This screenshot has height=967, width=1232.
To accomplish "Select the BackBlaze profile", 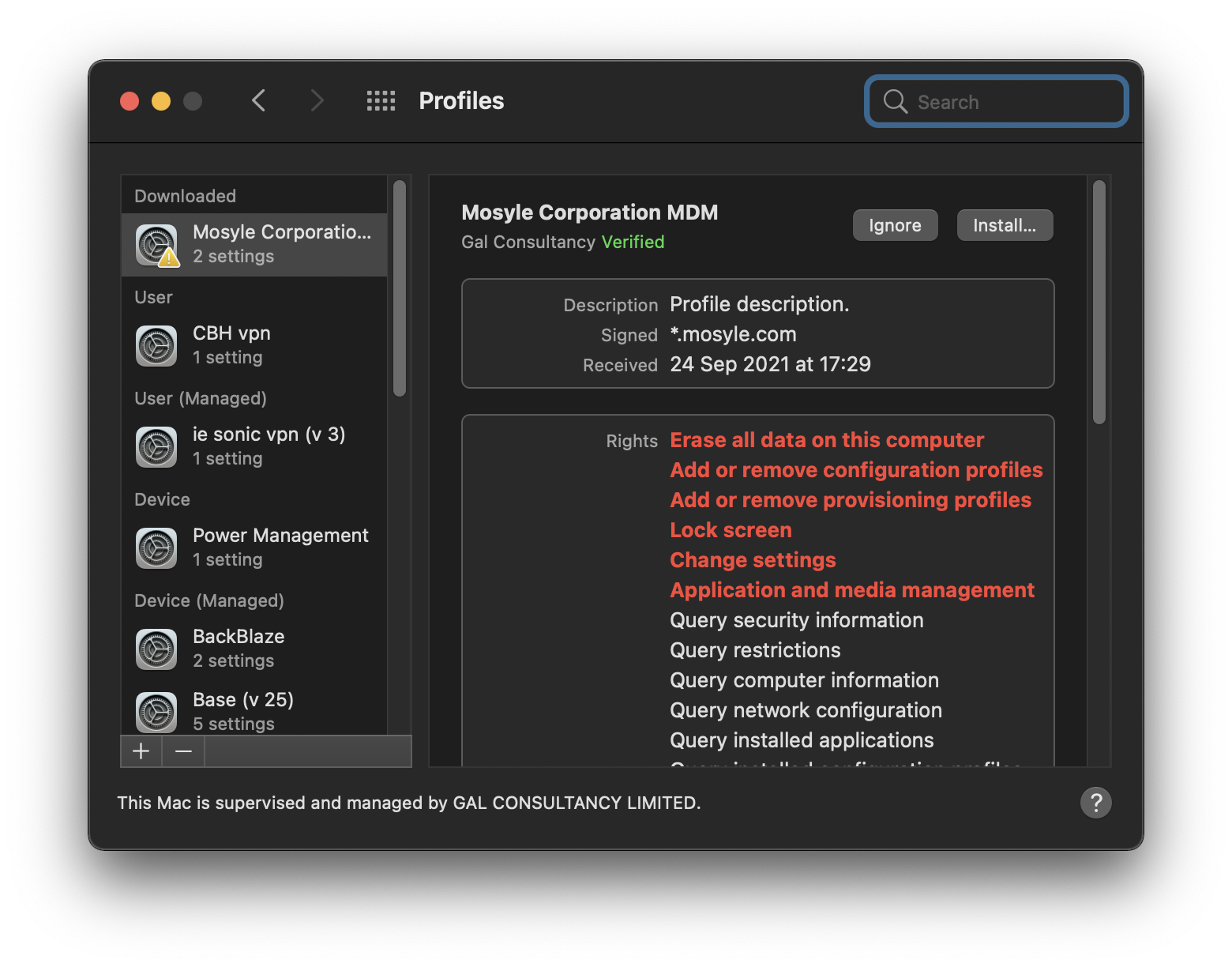I will [x=254, y=649].
